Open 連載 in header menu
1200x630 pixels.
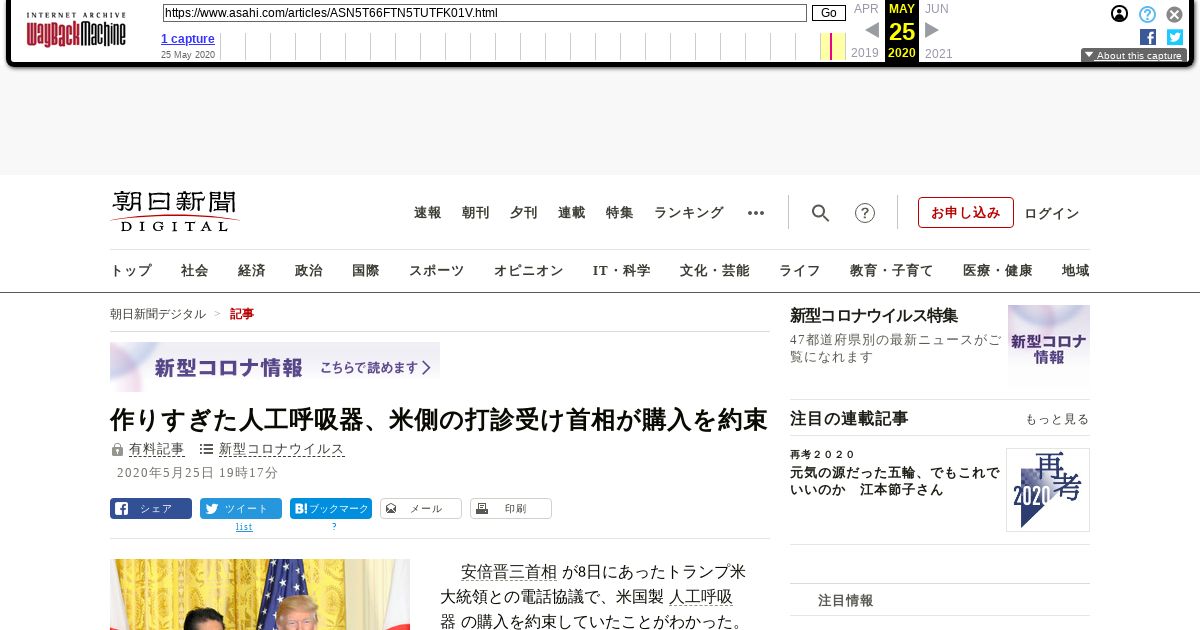click(x=572, y=213)
